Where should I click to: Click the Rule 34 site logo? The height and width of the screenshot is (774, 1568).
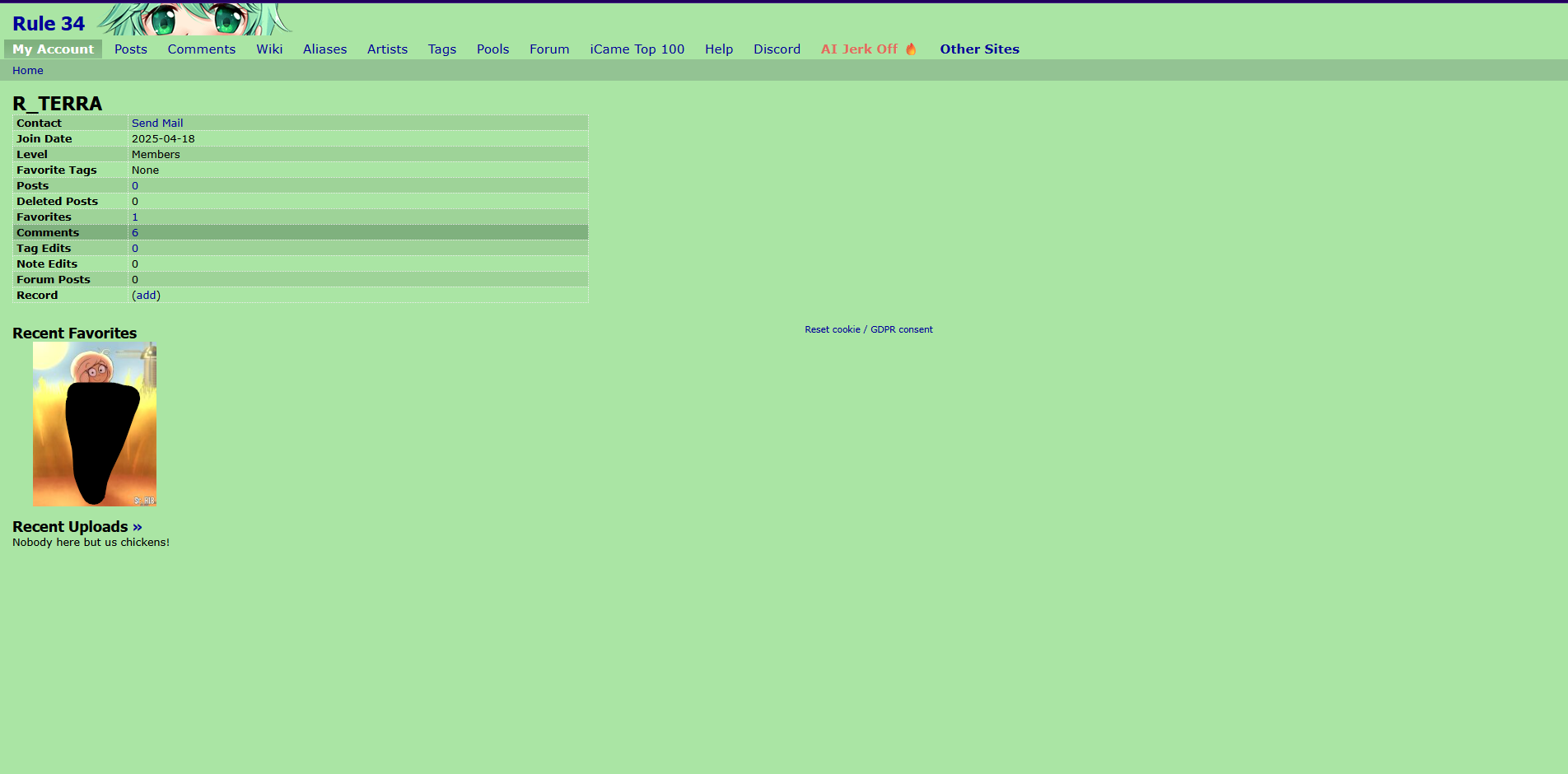[49, 24]
